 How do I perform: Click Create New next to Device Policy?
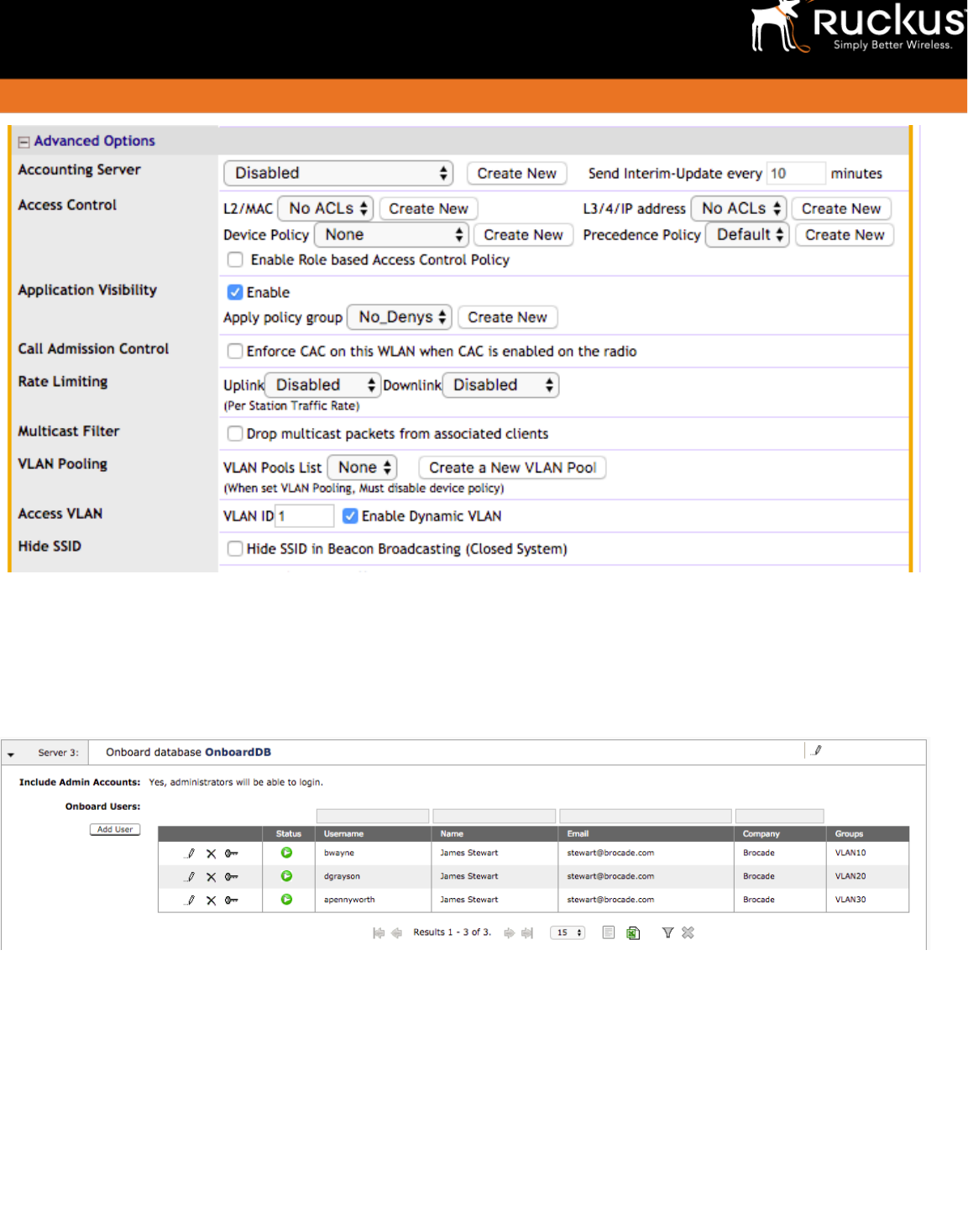click(523, 235)
